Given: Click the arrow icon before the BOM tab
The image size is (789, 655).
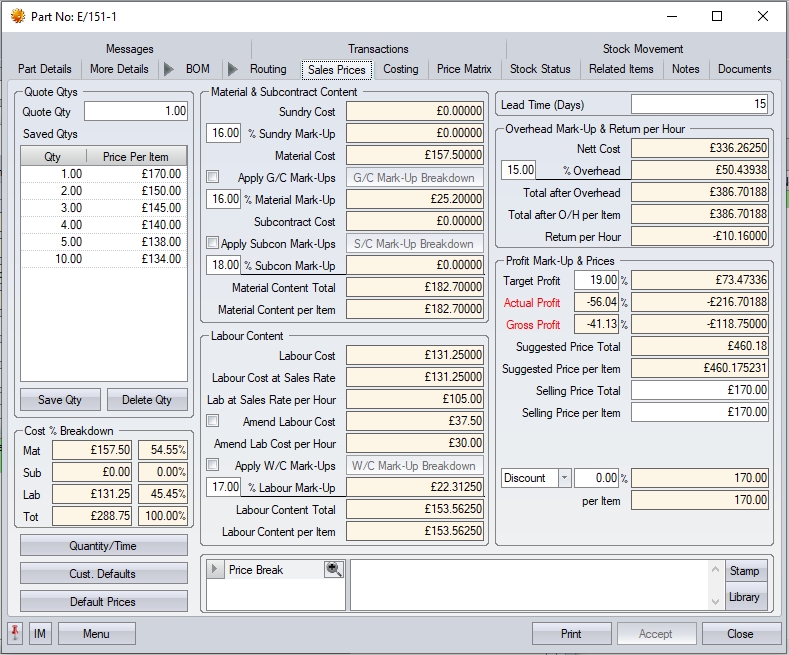Looking at the screenshot, I should click(168, 69).
